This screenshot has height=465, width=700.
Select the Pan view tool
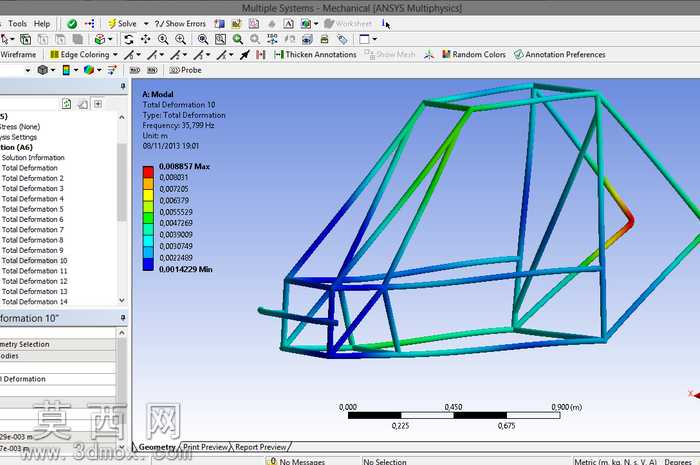[146, 40]
